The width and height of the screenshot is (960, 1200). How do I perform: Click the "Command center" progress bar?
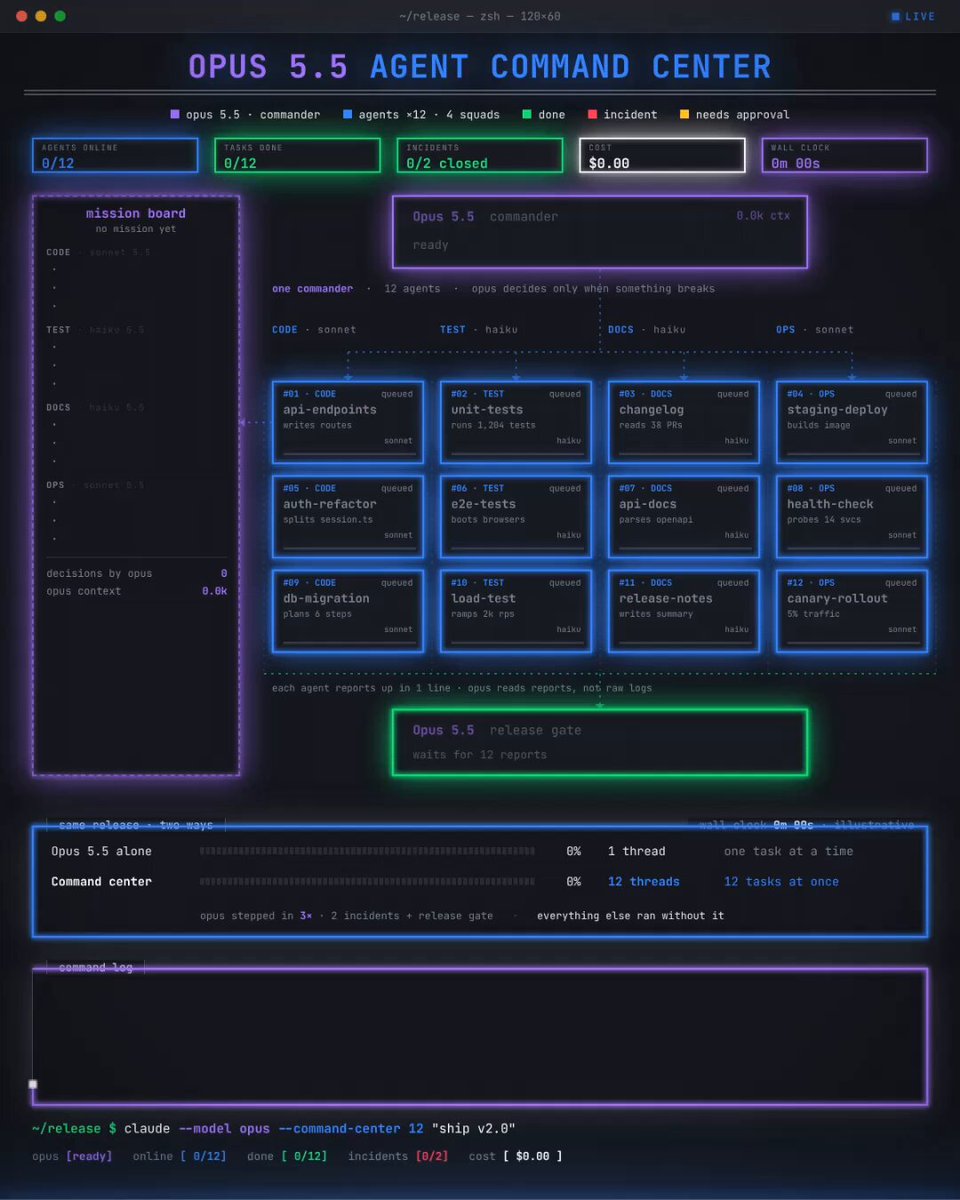click(x=367, y=882)
